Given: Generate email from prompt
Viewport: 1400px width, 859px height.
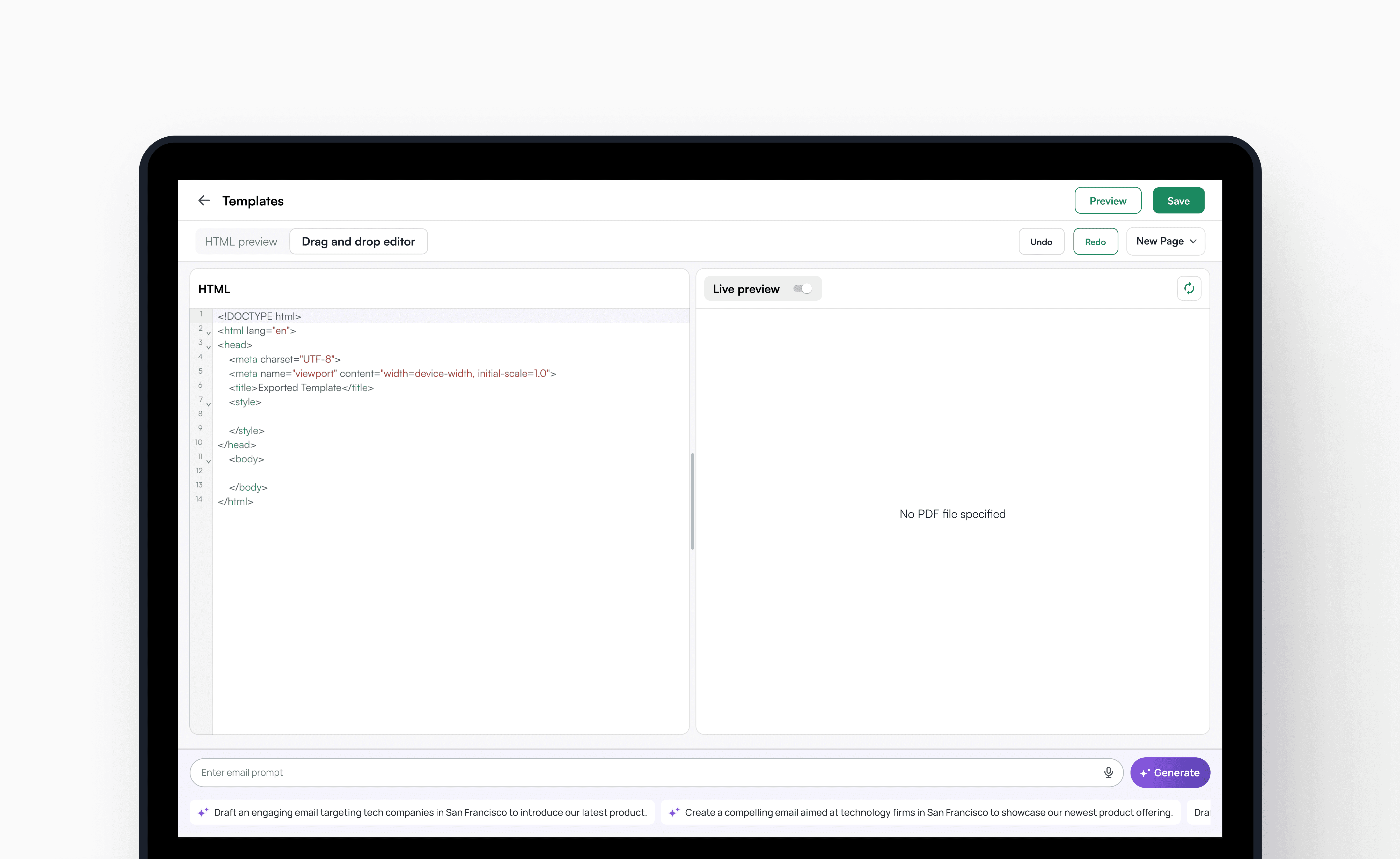Looking at the screenshot, I should [1170, 773].
